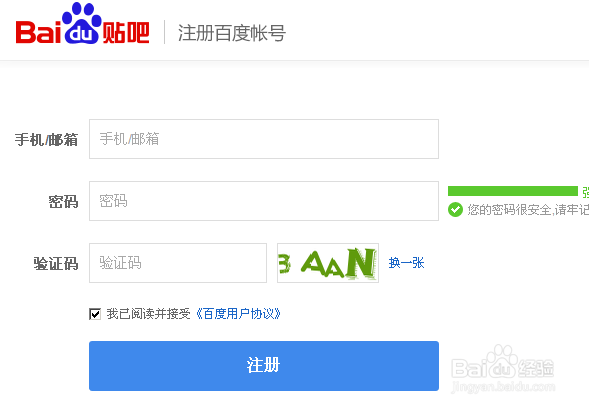Click the 注册百度帐号 page title
The width and height of the screenshot is (589, 408).
[232, 33]
